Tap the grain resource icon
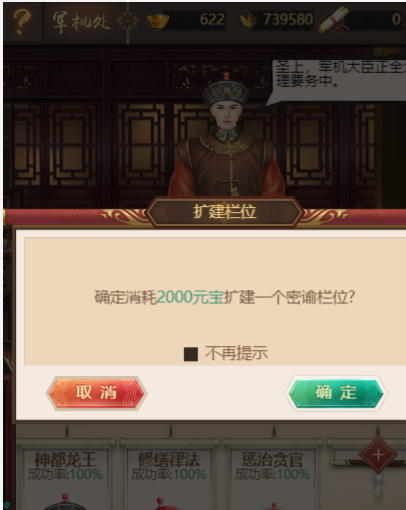406x510 pixels. click(246, 20)
